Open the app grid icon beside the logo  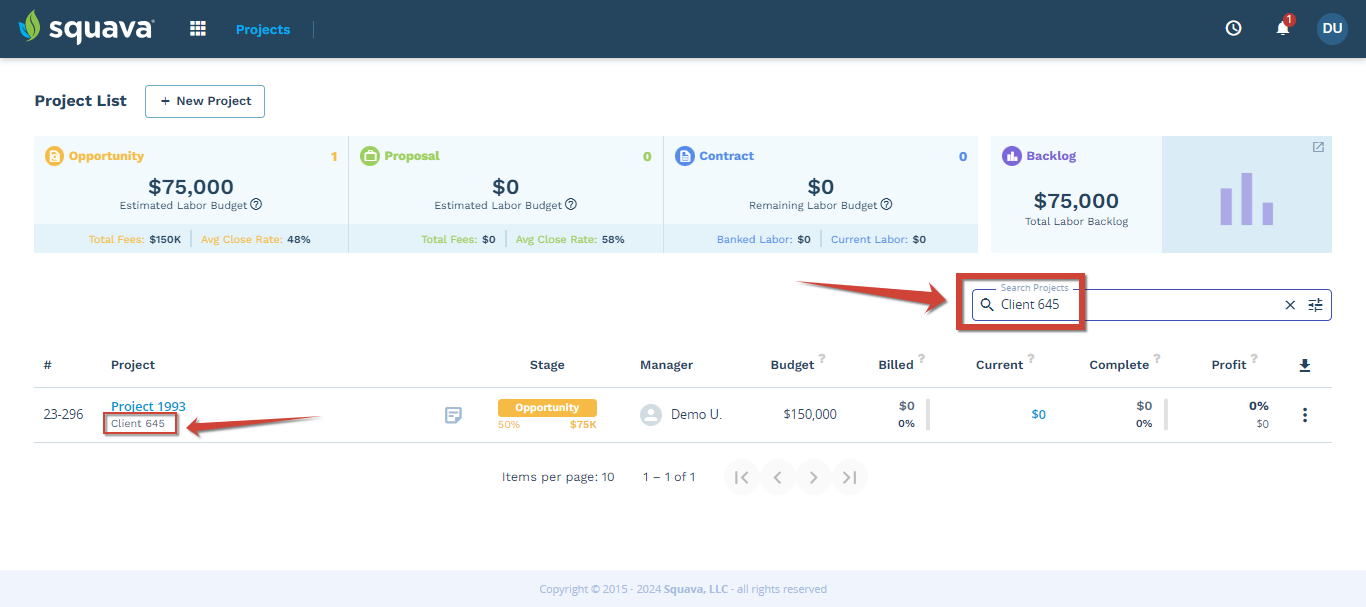click(197, 28)
